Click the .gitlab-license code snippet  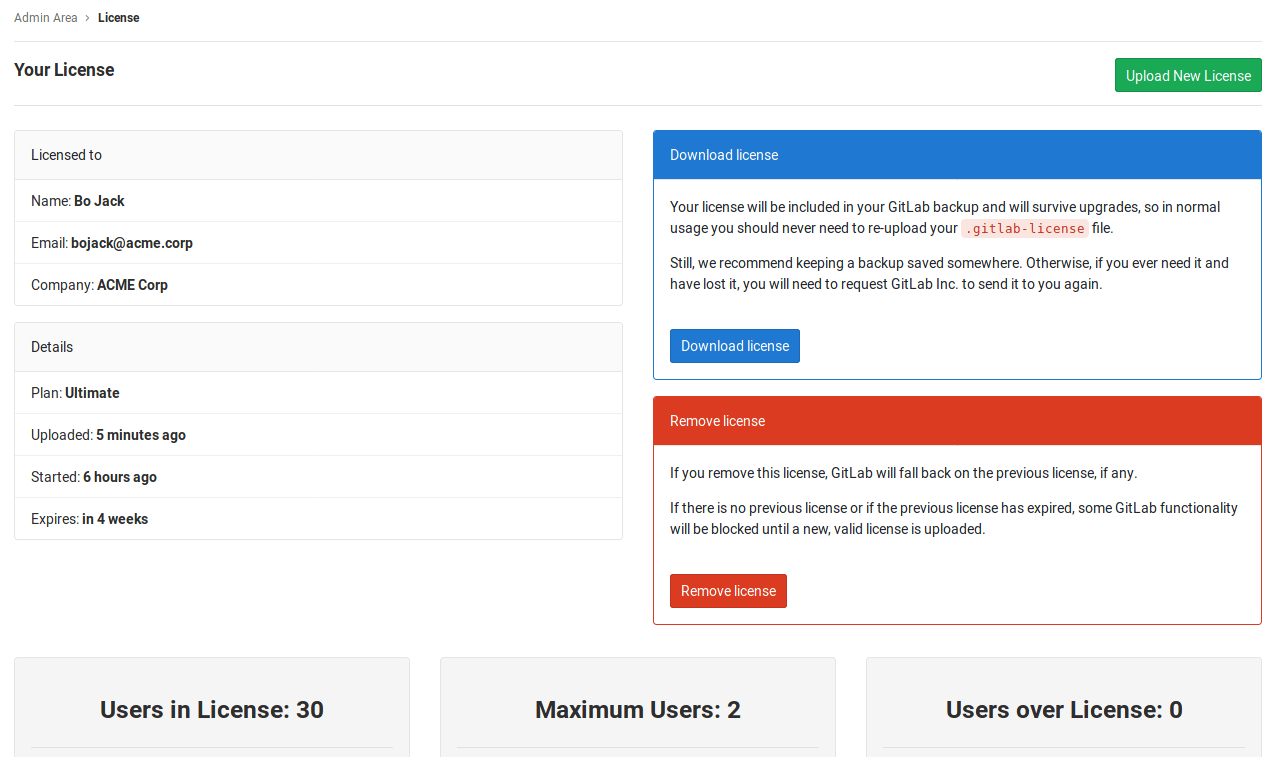[1025, 228]
